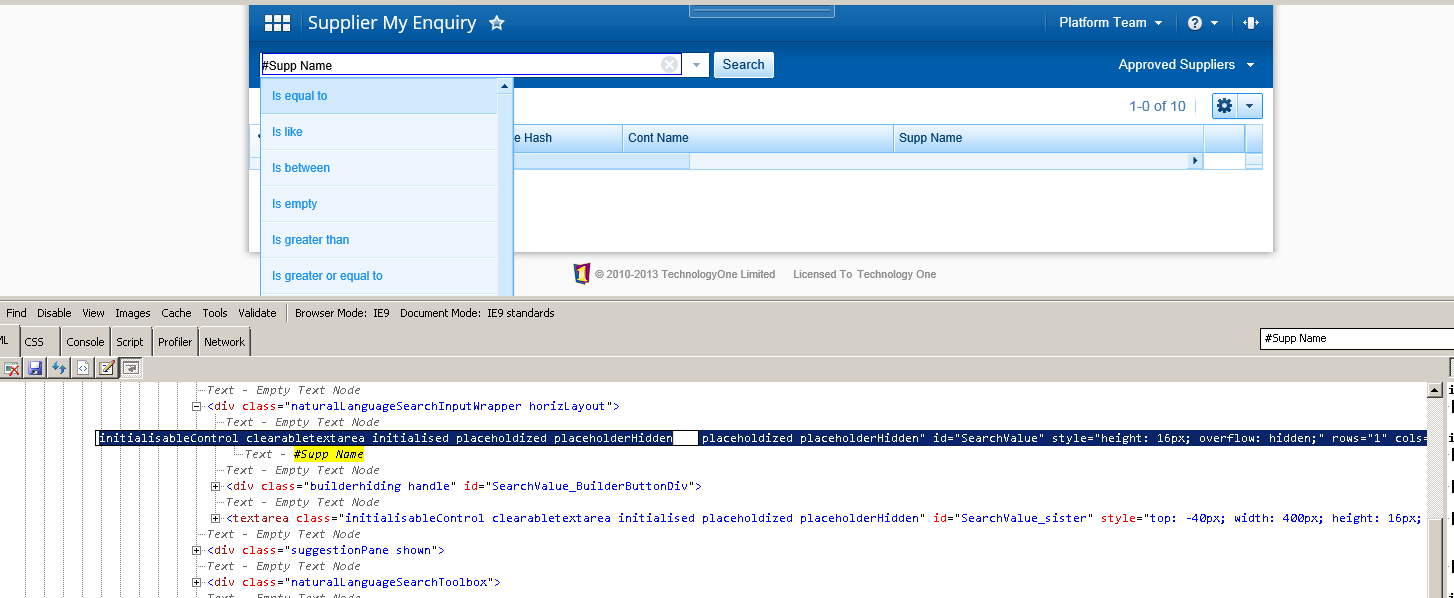This screenshot has height=598, width=1454.
Task: Click the Search button
Action: click(x=743, y=65)
